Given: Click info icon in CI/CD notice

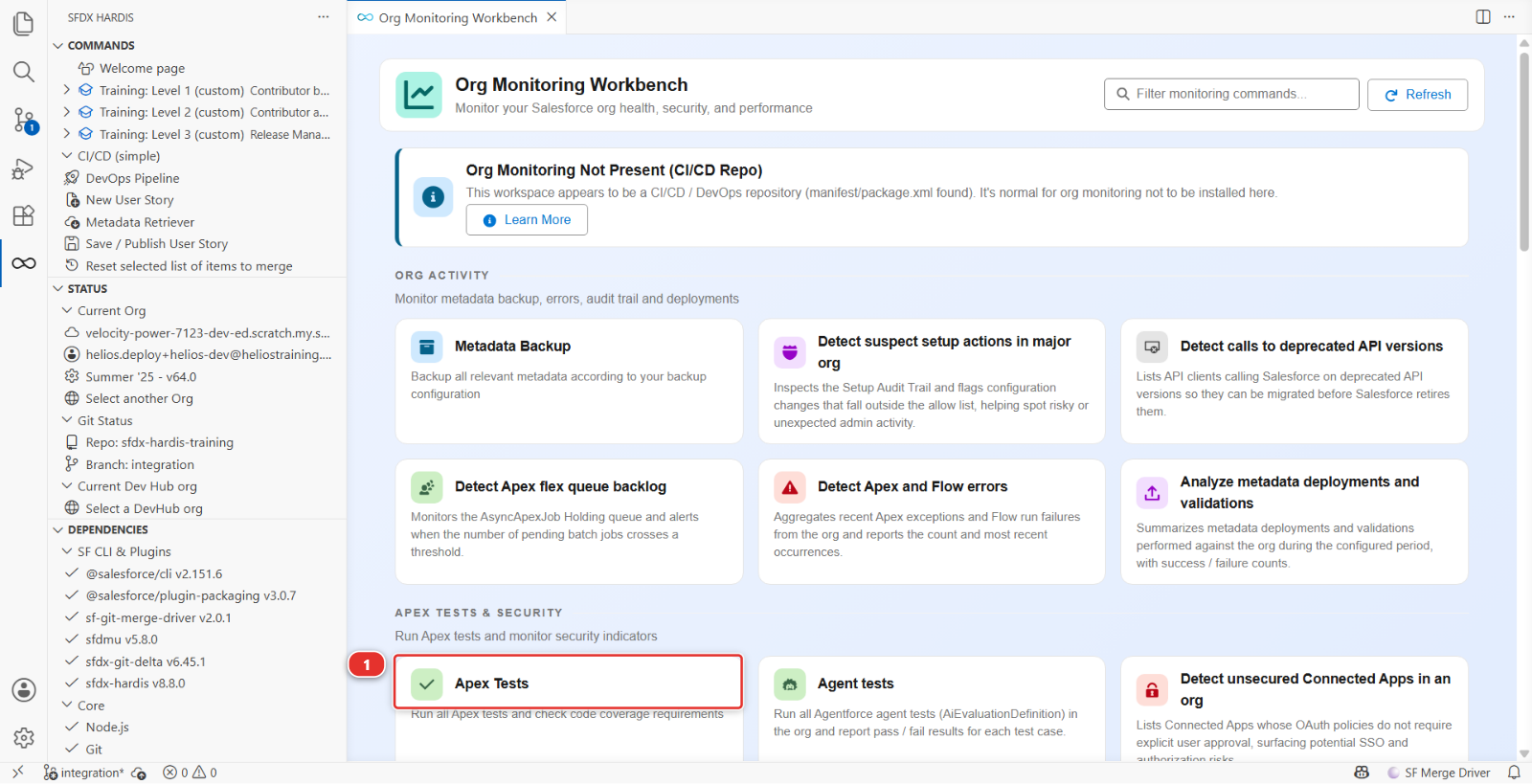Looking at the screenshot, I should pos(433,197).
